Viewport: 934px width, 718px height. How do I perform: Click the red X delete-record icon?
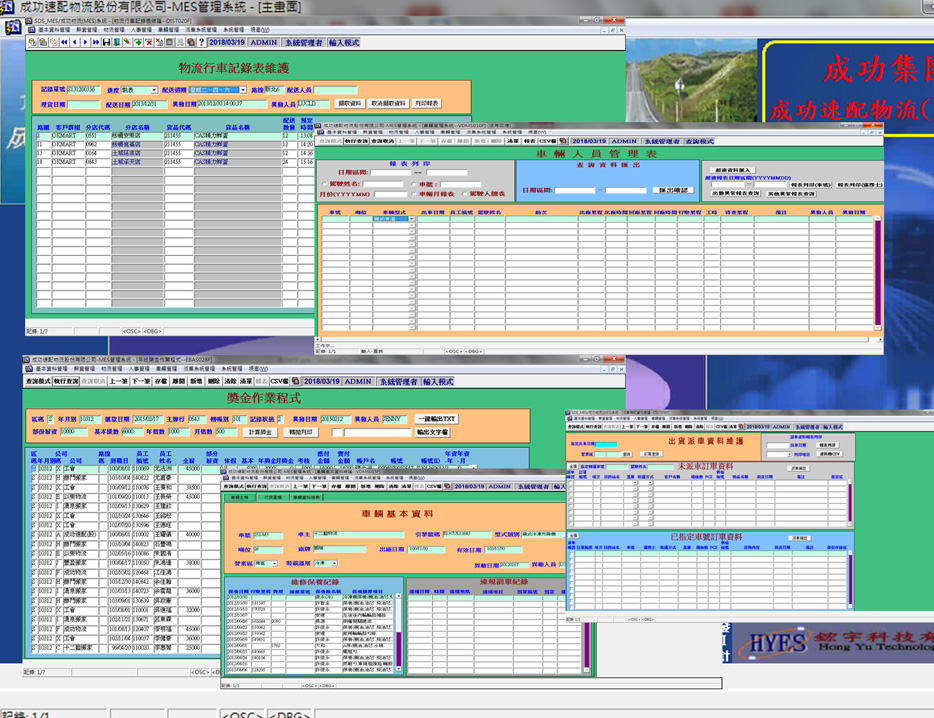[149, 42]
